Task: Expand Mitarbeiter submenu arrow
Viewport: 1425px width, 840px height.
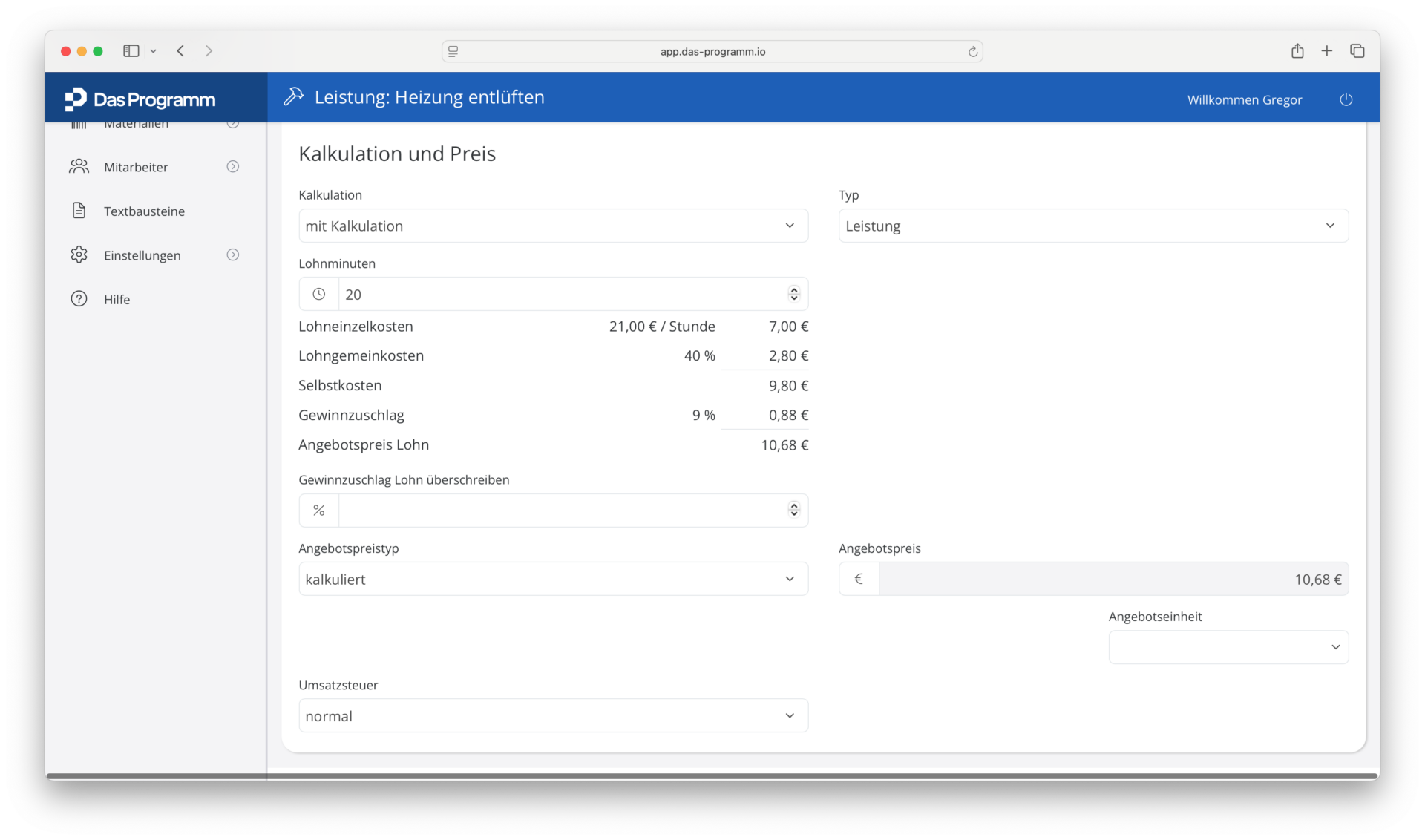Action: tap(233, 166)
